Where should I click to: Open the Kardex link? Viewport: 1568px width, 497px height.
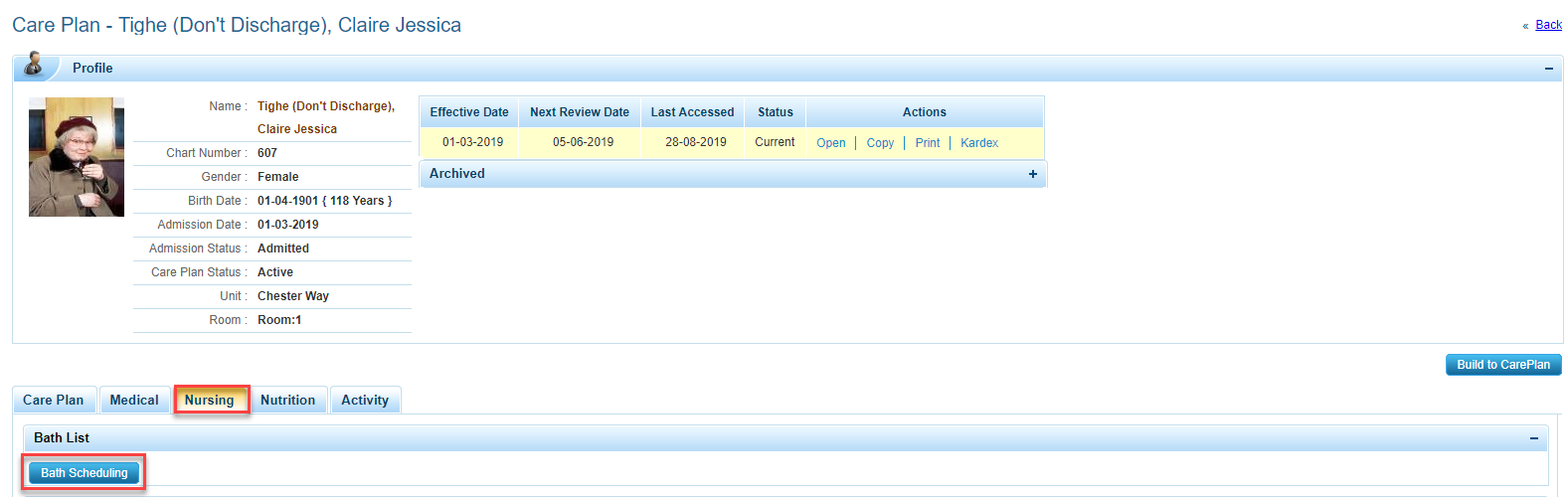coord(978,143)
